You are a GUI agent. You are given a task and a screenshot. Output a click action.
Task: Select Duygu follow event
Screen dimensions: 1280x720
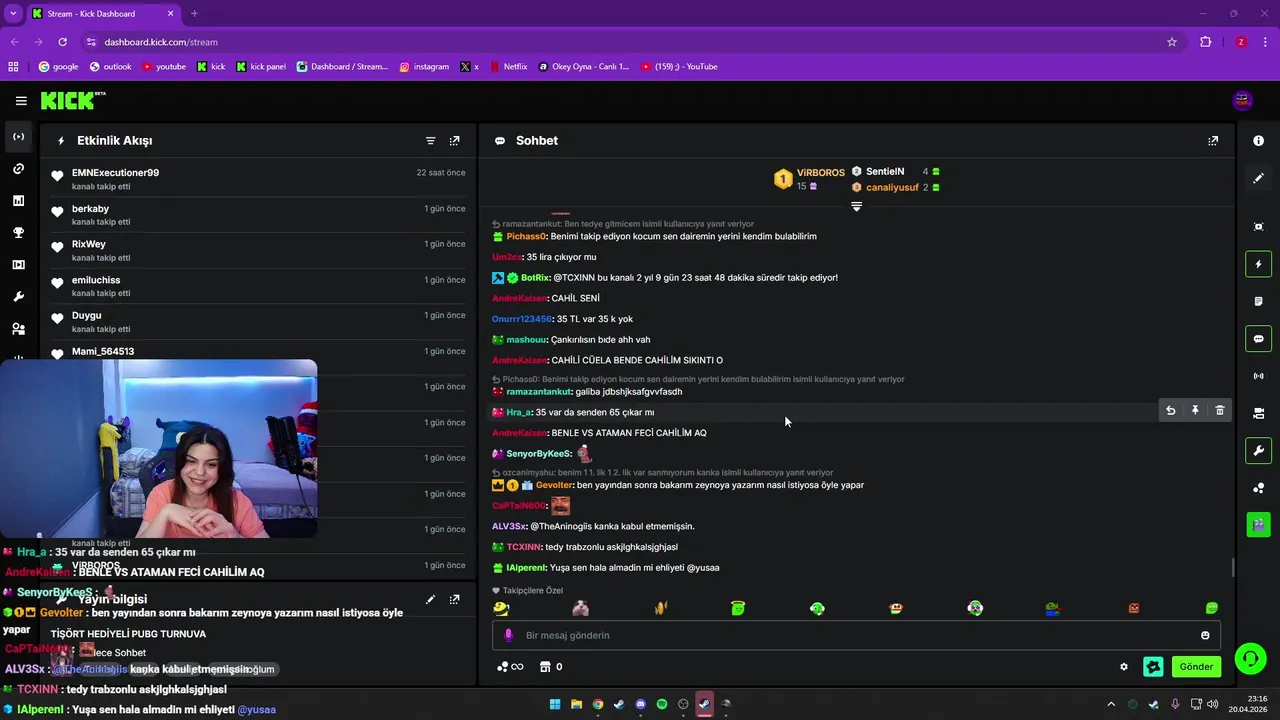pyautogui.click(x=258, y=322)
